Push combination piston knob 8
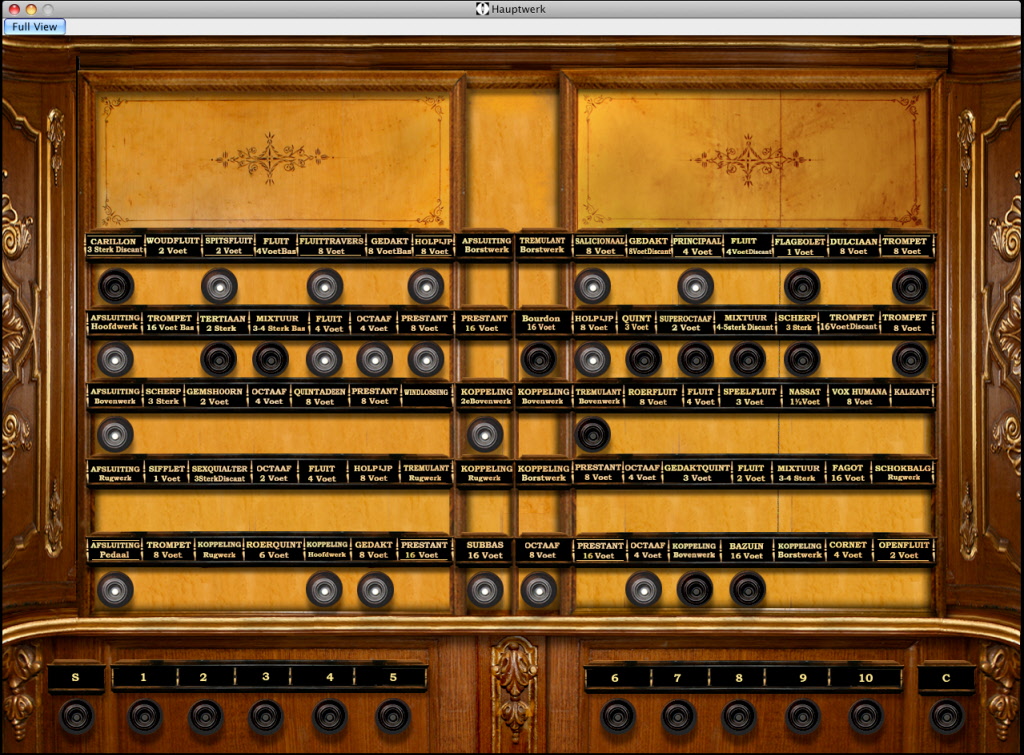Screen dimensions: 1024x755 739,716
